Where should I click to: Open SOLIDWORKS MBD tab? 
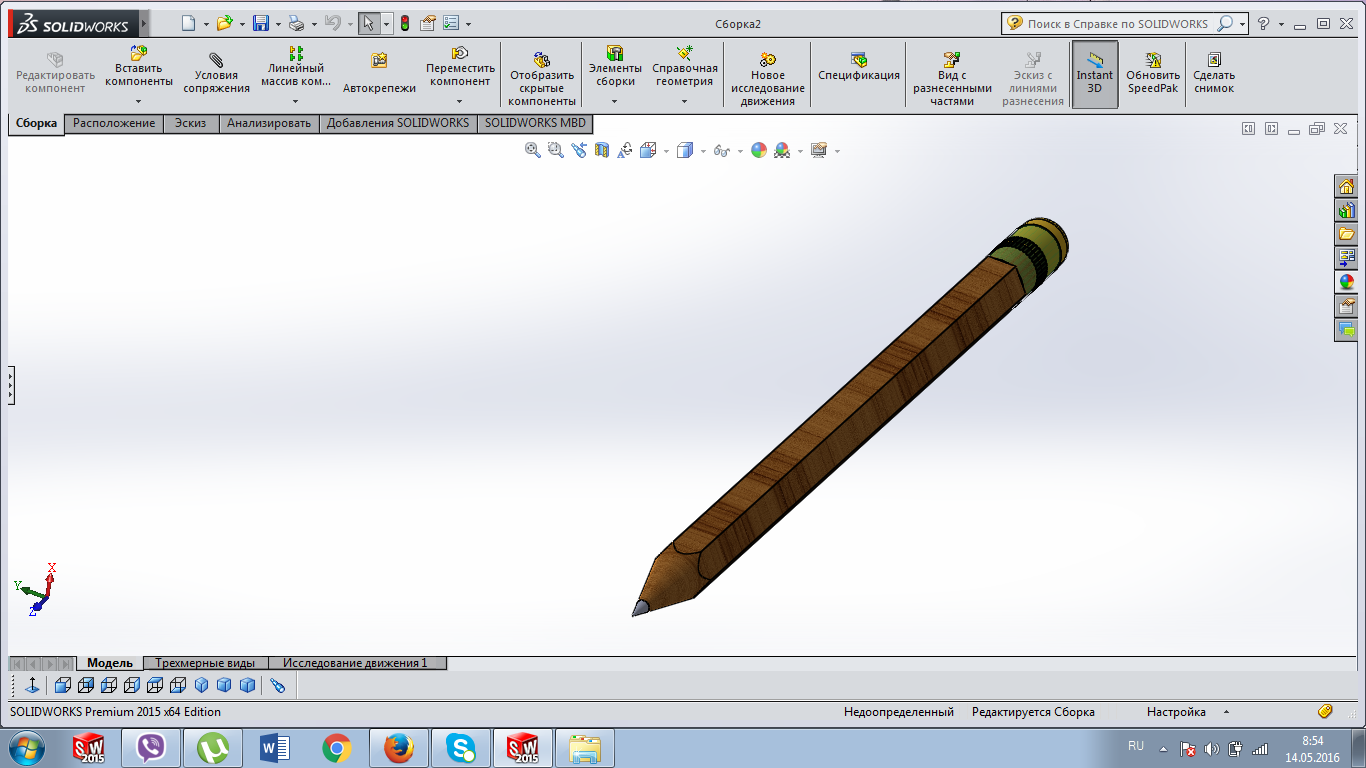point(535,123)
